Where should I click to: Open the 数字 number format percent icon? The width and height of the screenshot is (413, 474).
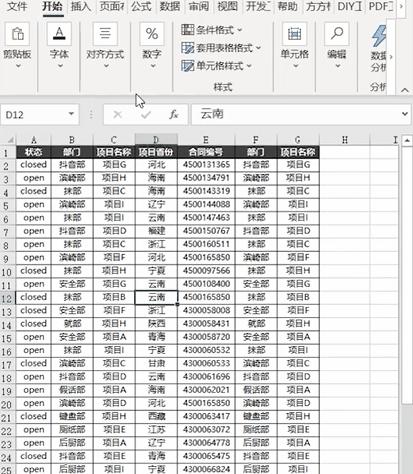[152, 34]
